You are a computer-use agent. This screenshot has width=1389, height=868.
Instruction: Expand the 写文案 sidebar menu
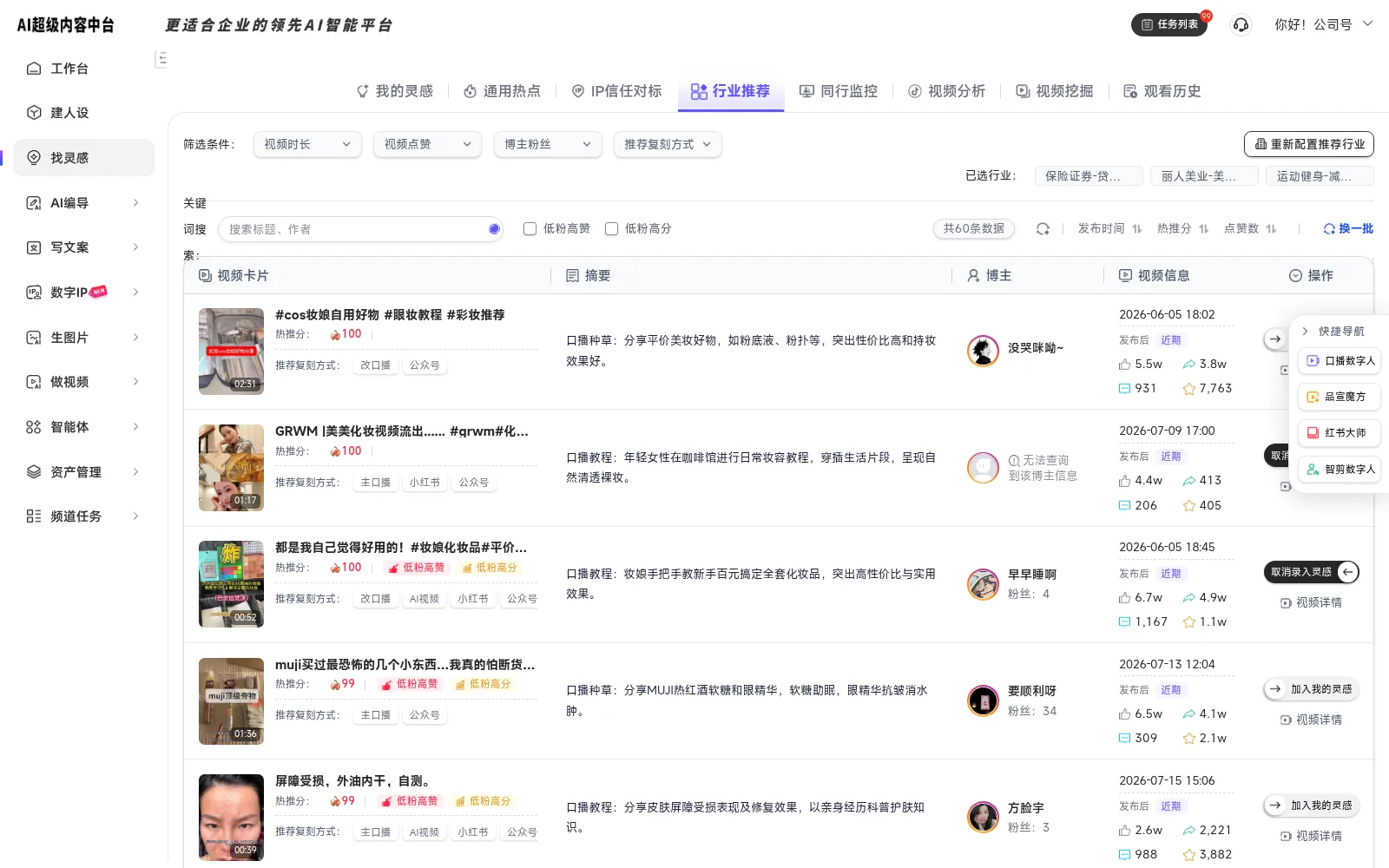[83, 247]
